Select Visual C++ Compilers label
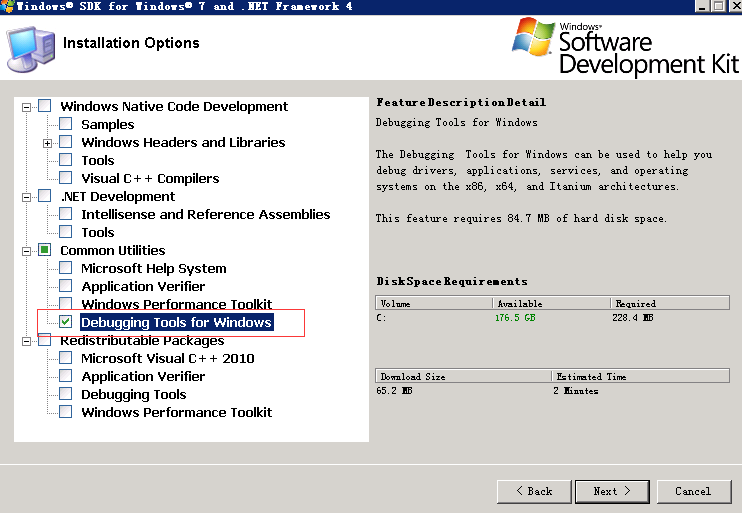Screen dimensions: 742x513 [x=150, y=178]
